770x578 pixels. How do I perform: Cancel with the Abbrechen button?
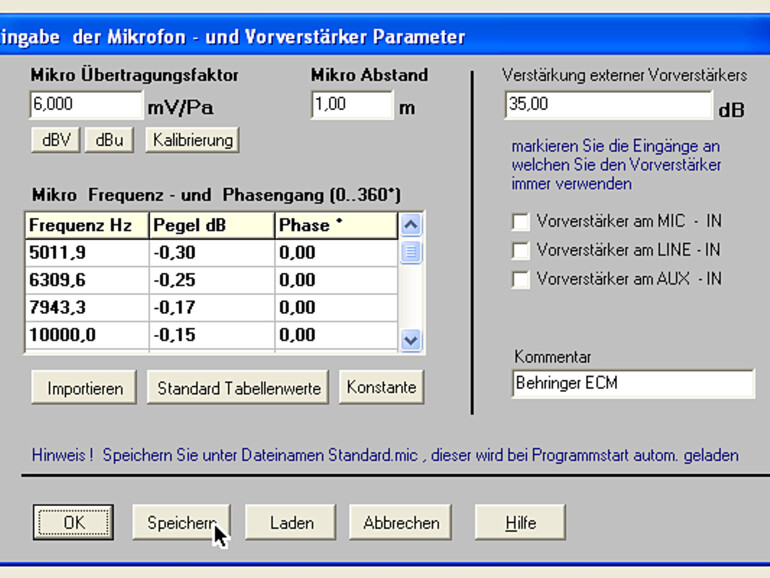click(x=401, y=522)
